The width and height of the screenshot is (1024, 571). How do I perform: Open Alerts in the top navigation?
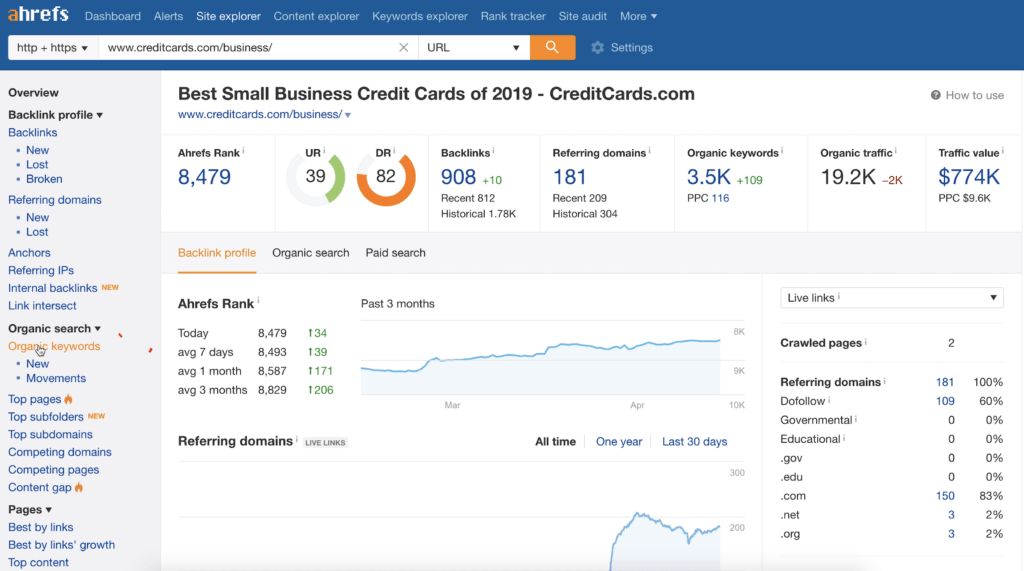[168, 16]
